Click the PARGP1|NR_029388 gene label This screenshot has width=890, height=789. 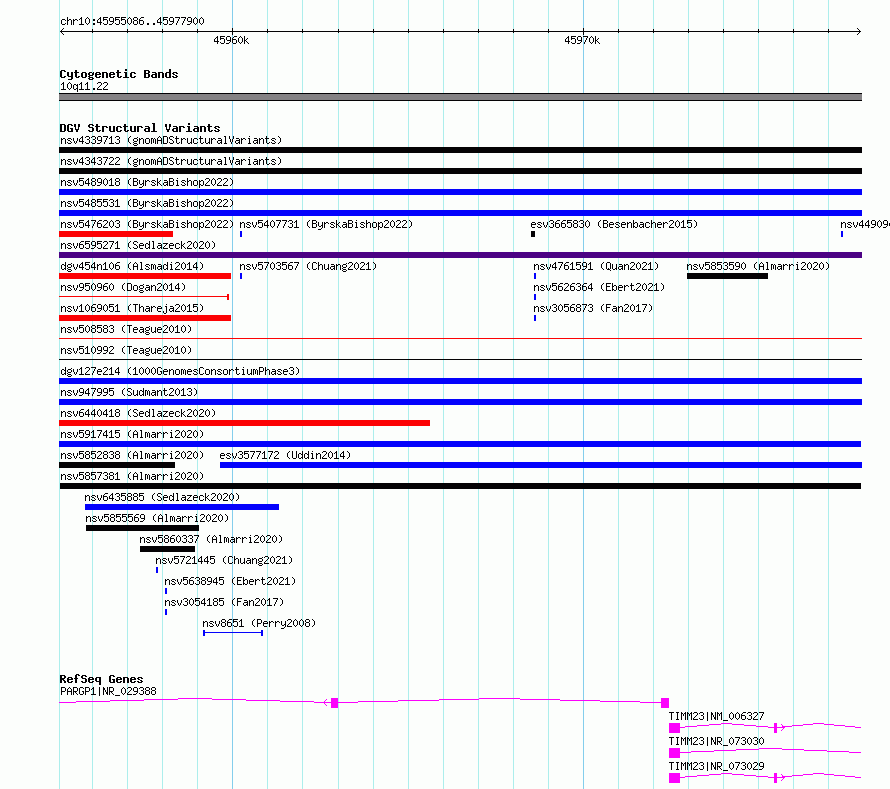[x=108, y=691]
